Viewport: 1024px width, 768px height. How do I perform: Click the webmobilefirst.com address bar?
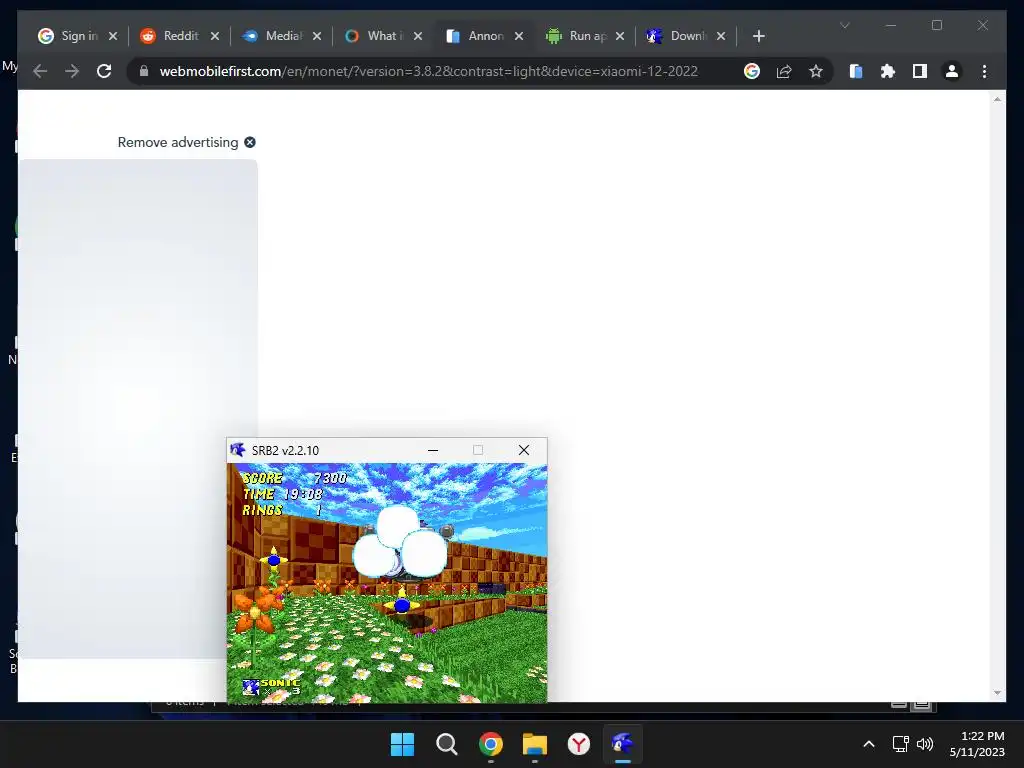pyautogui.click(x=428, y=71)
